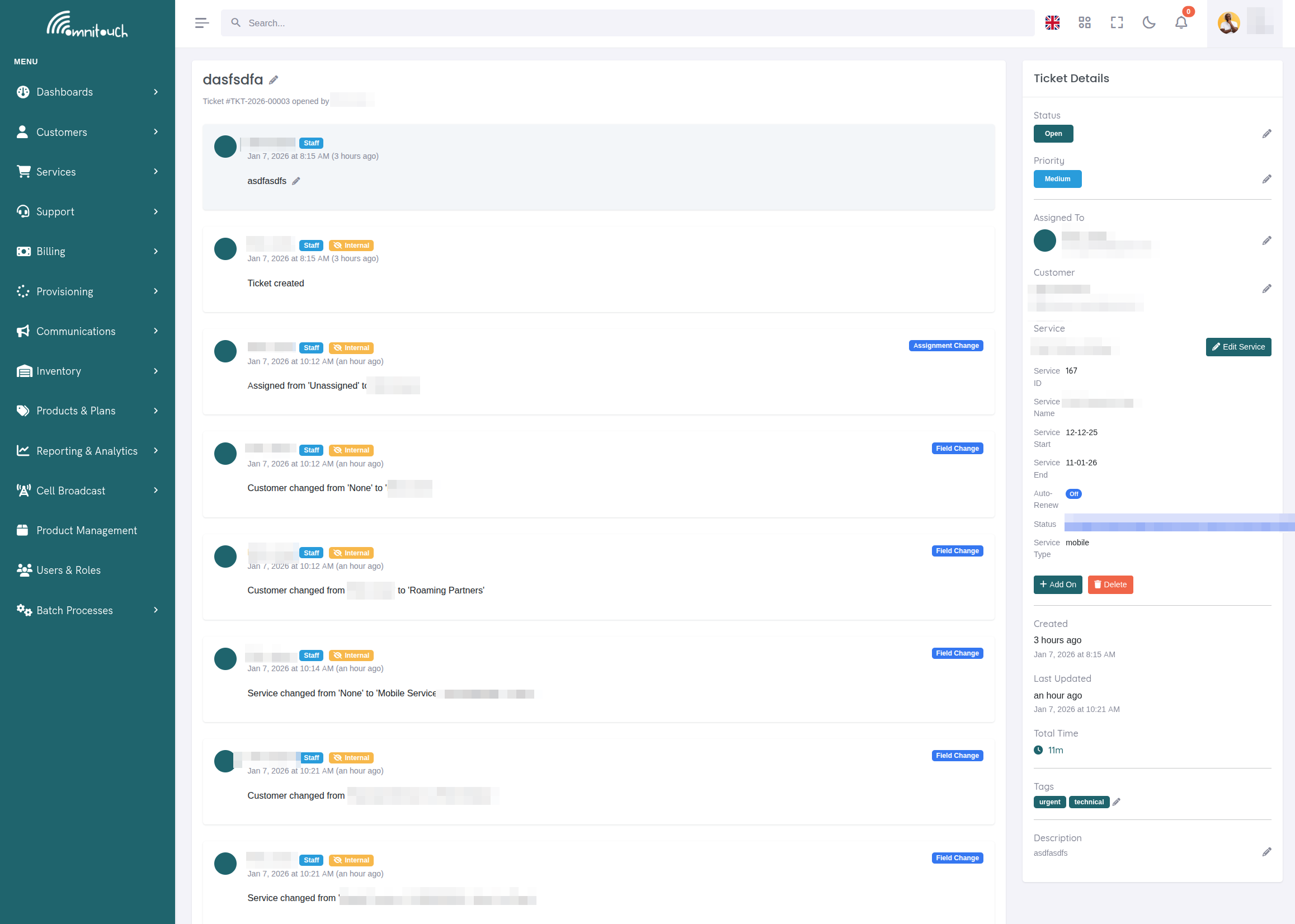Screen dimensions: 1295x924
Task: Click the Total Time 11m clock icon
Action: point(1038,750)
